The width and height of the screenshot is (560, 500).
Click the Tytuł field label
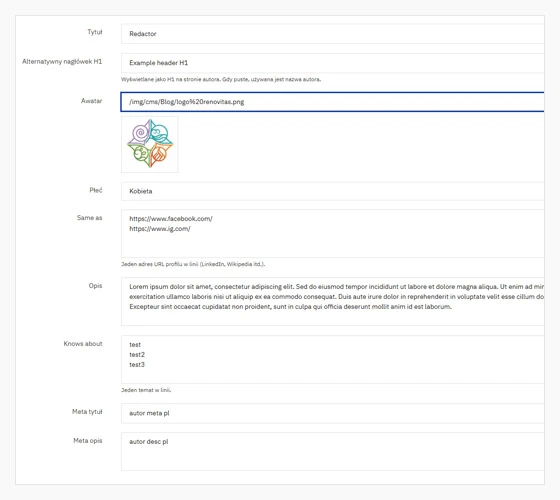click(95, 32)
